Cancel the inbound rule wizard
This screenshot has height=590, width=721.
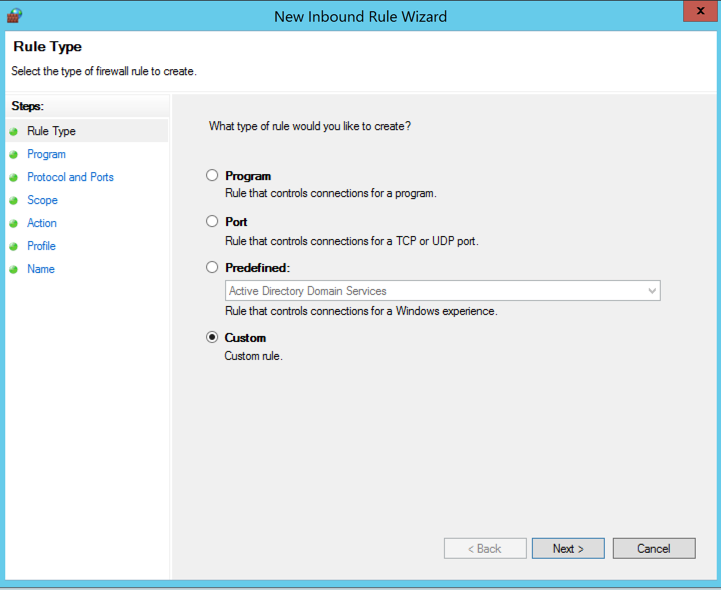[653, 548]
